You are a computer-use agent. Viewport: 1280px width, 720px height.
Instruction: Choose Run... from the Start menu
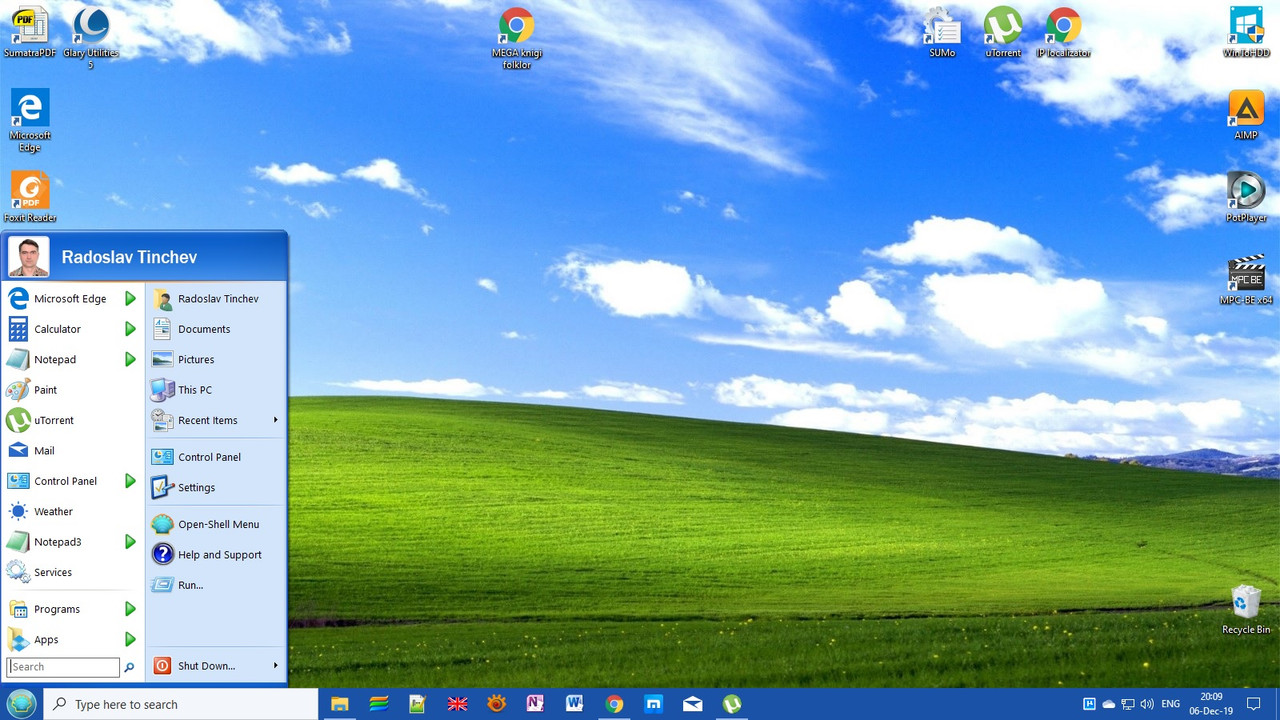(x=216, y=585)
